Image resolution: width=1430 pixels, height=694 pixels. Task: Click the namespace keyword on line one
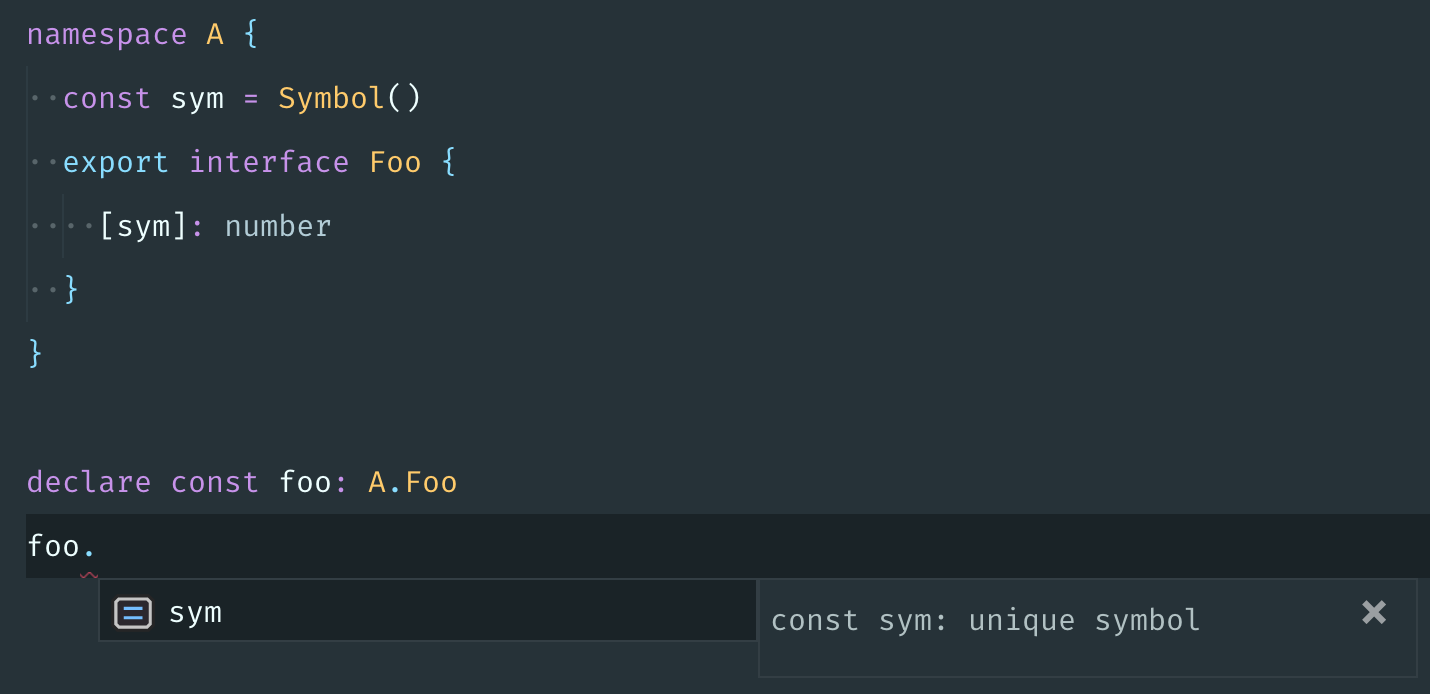click(x=106, y=33)
